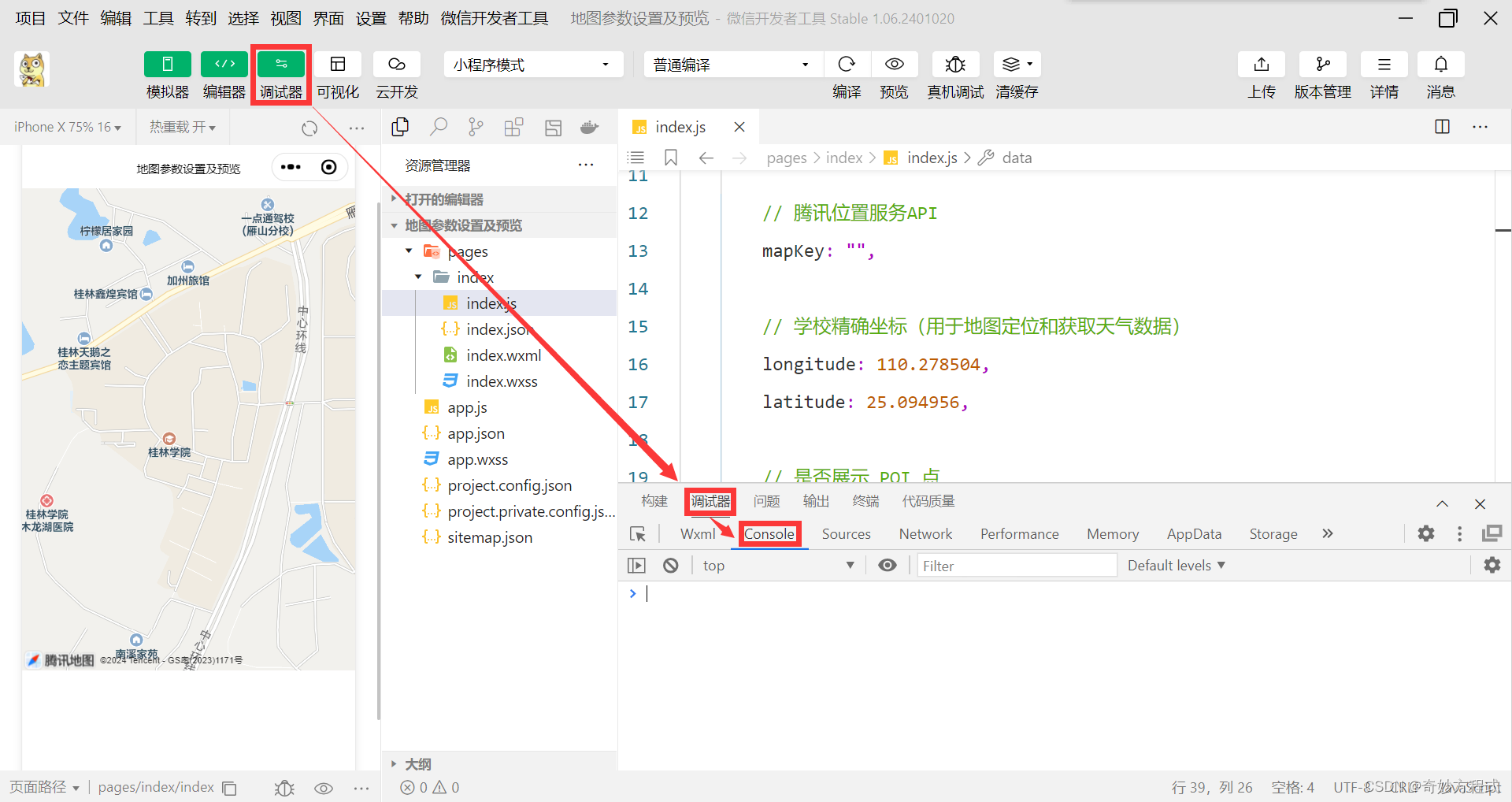Click the console Filter field

[x=1017, y=565]
